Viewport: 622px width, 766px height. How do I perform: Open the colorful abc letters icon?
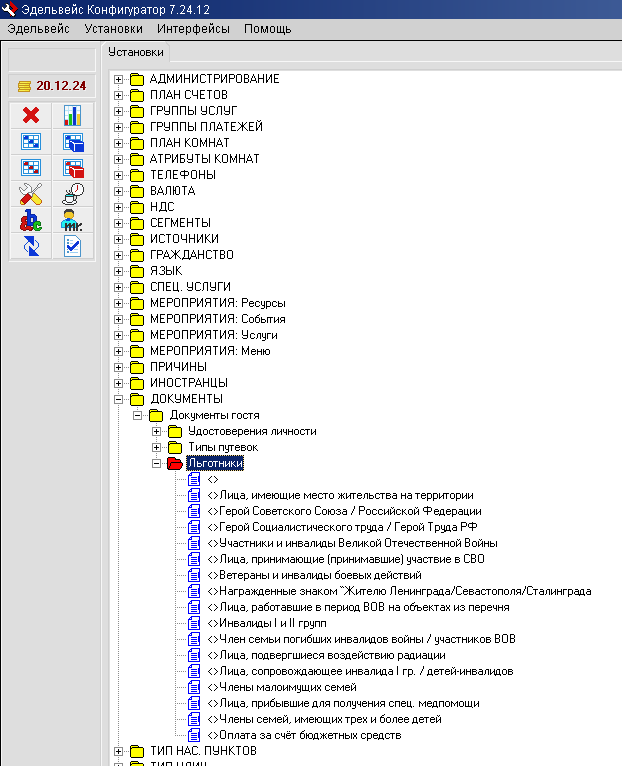click(x=30, y=219)
